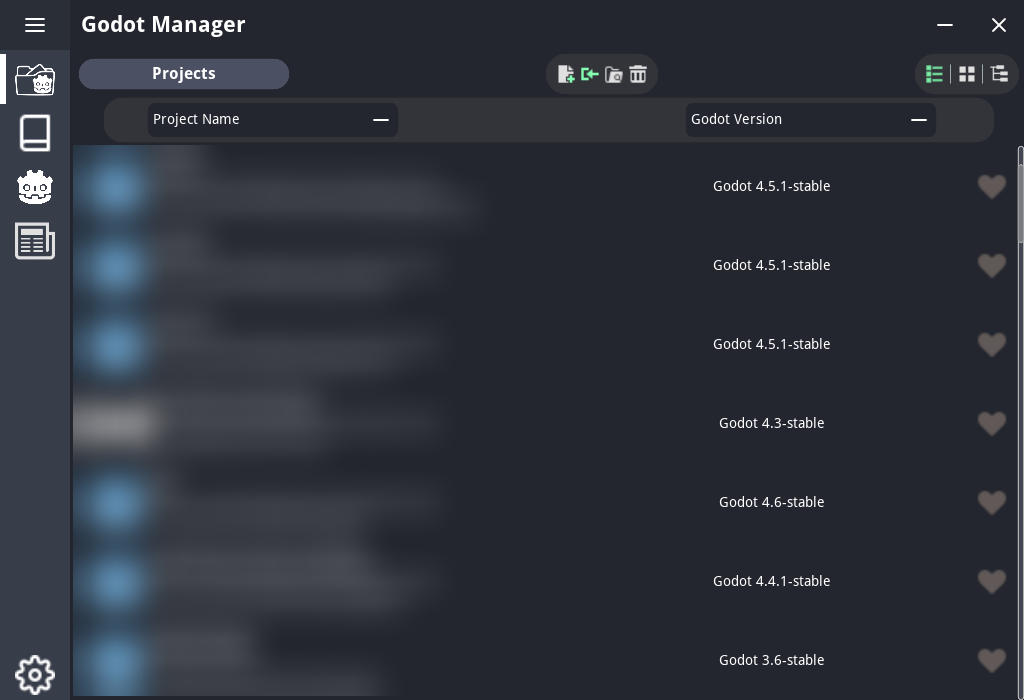Viewport: 1024px width, 700px height.
Task: Toggle favorite heart on Godot 4.4.1-stable row
Action: tap(992, 581)
